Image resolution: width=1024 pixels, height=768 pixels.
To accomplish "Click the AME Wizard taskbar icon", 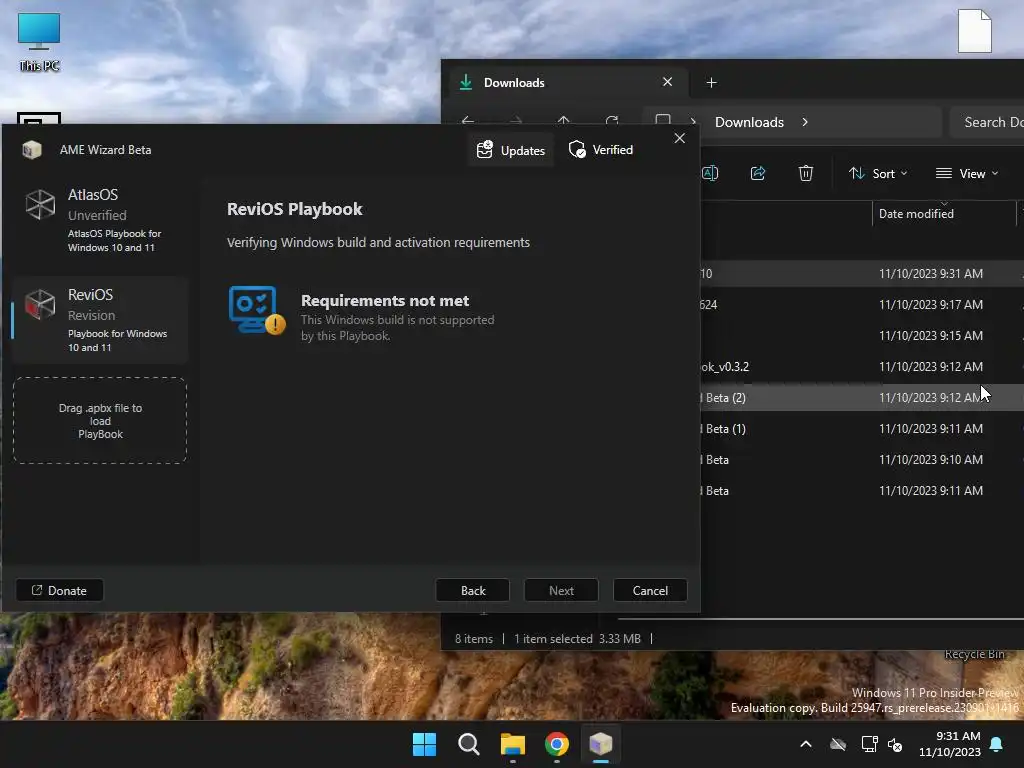I will tap(601, 744).
